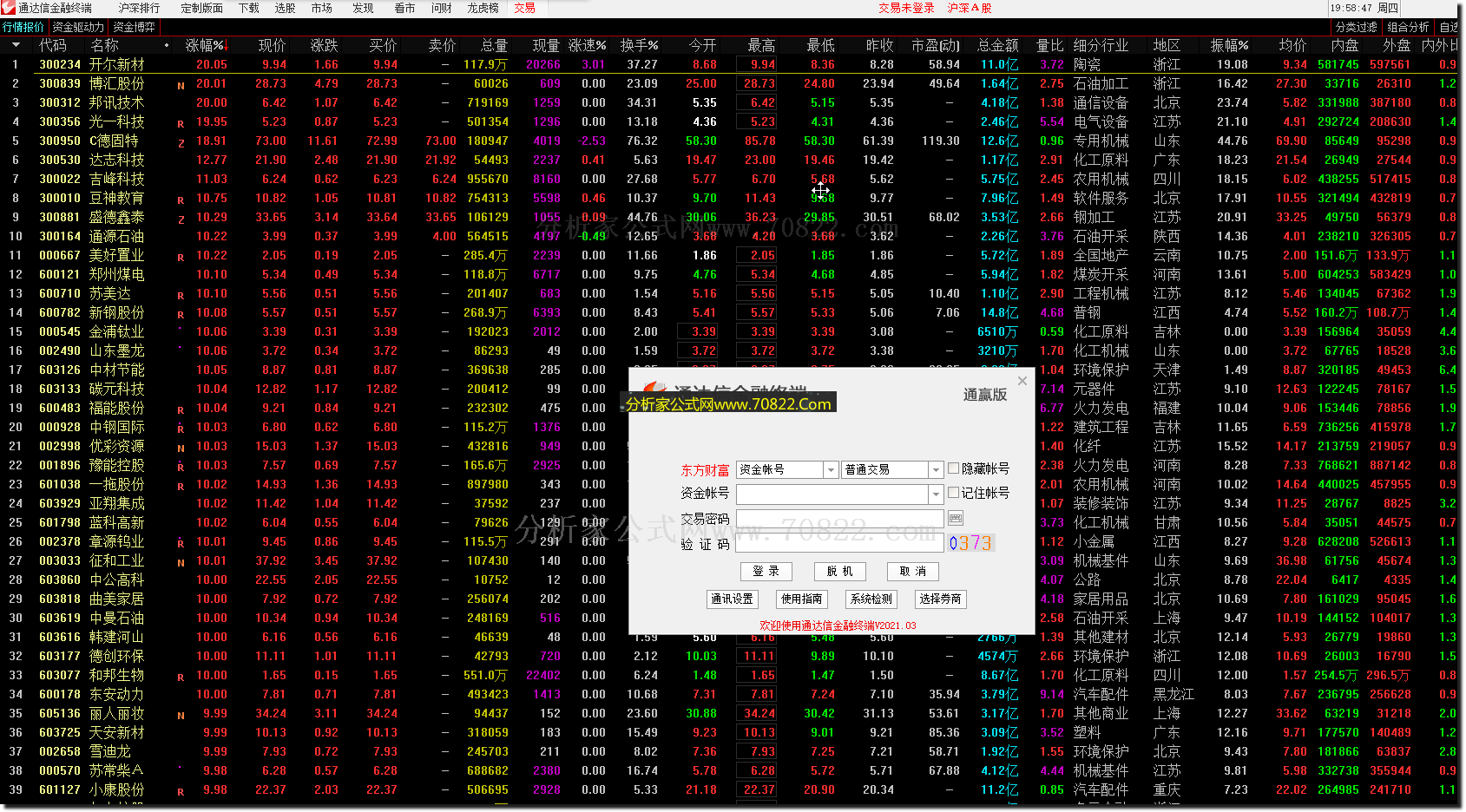Screen dimensions: 1466x812
Task: Sort by the 总量 column header
Action: coord(494,45)
